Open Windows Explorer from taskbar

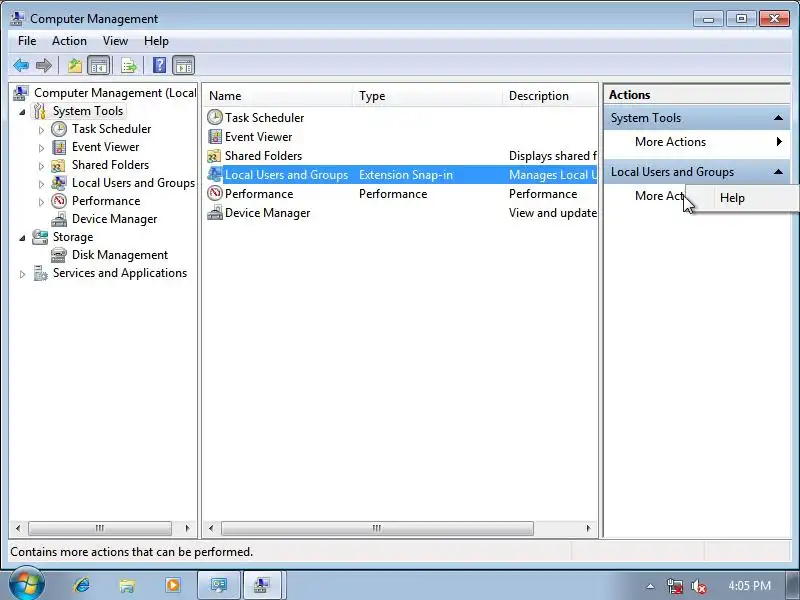[x=127, y=585]
